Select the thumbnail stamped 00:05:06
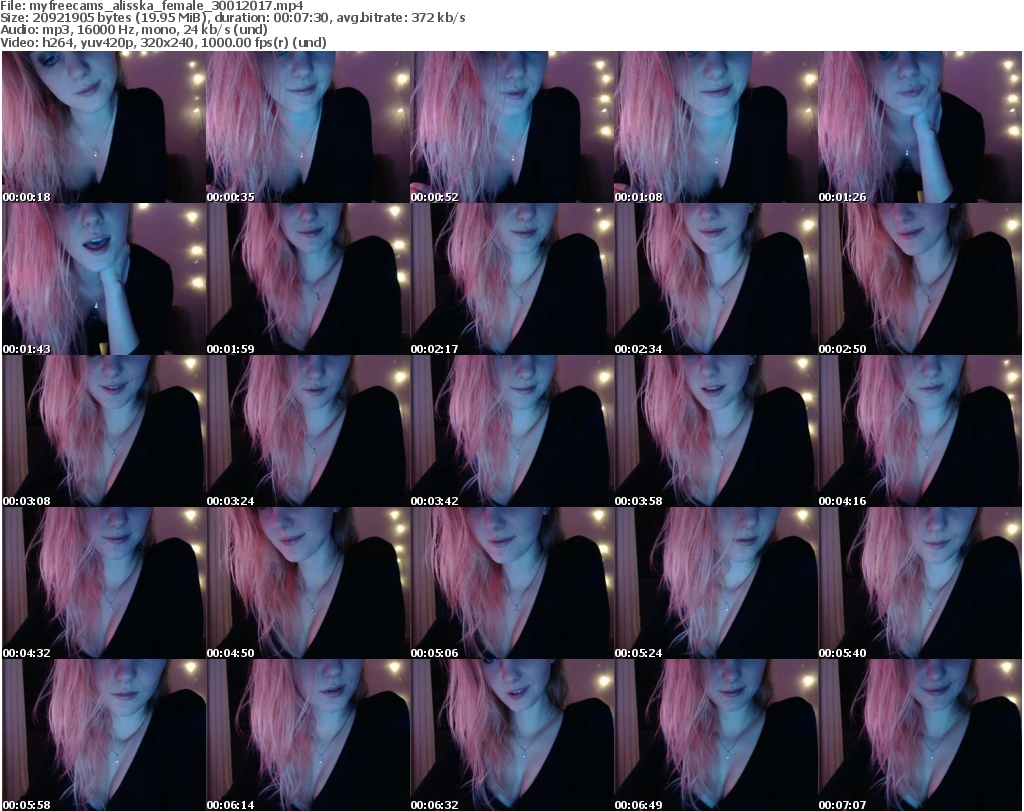Viewport: 1024px width, 811px height. 512,584
